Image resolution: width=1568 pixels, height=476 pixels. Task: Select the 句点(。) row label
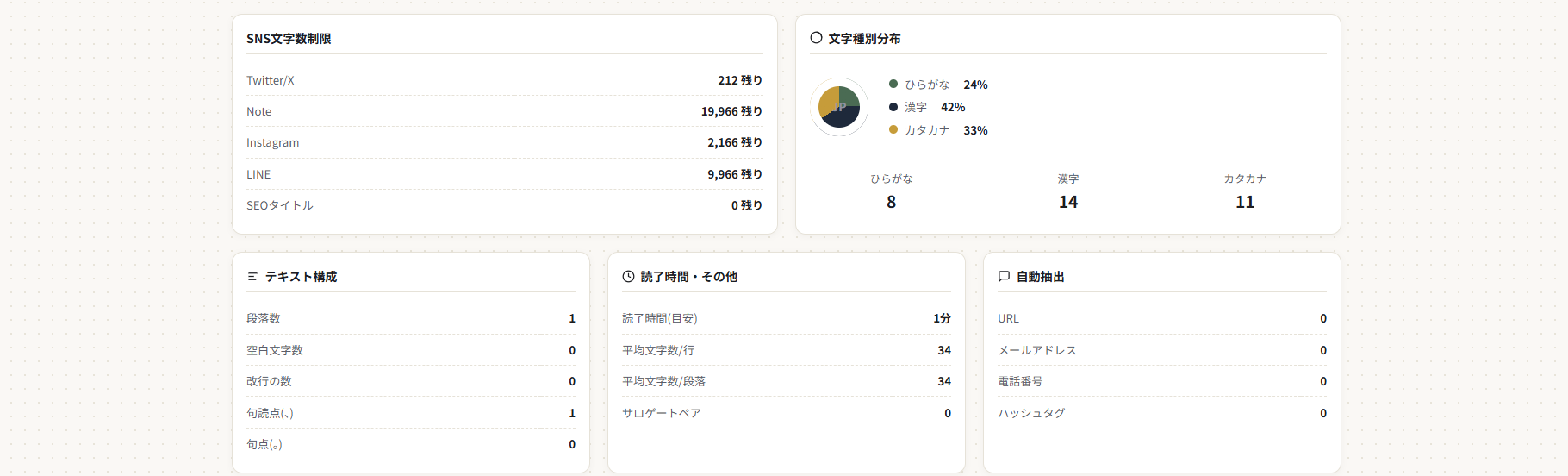pos(264,444)
